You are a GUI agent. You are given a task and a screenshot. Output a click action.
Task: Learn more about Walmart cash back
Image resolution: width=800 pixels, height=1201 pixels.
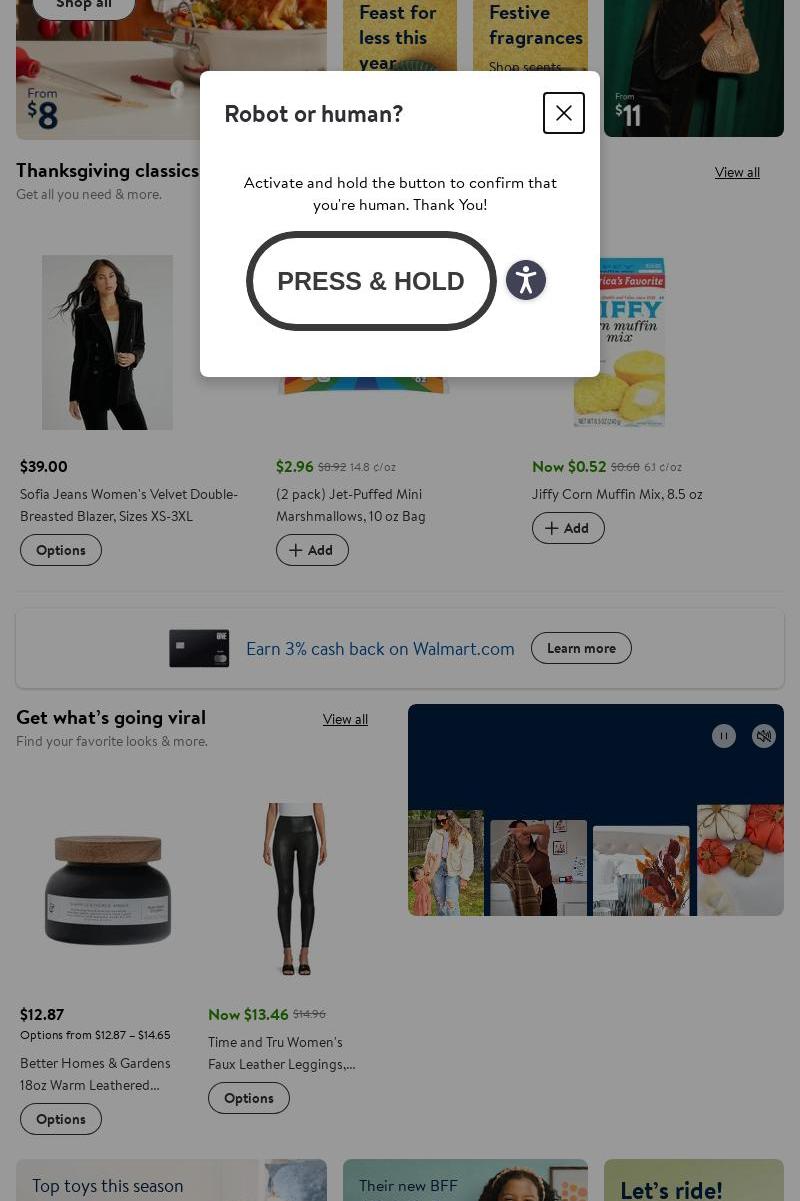581,648
